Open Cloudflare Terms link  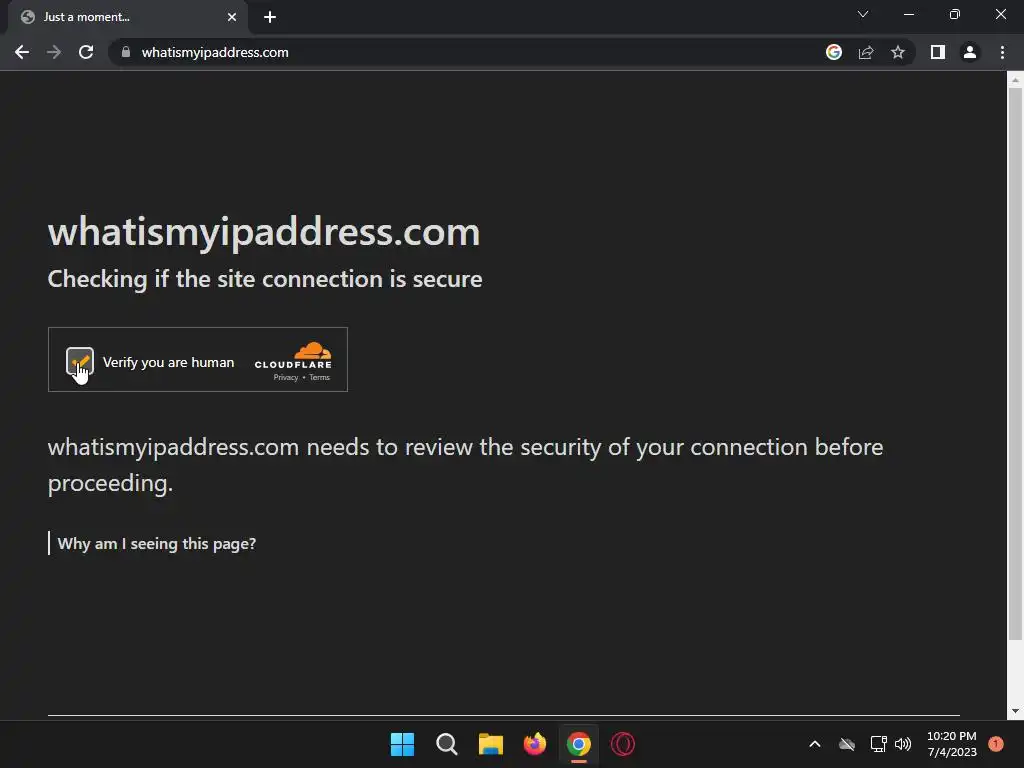319,377
